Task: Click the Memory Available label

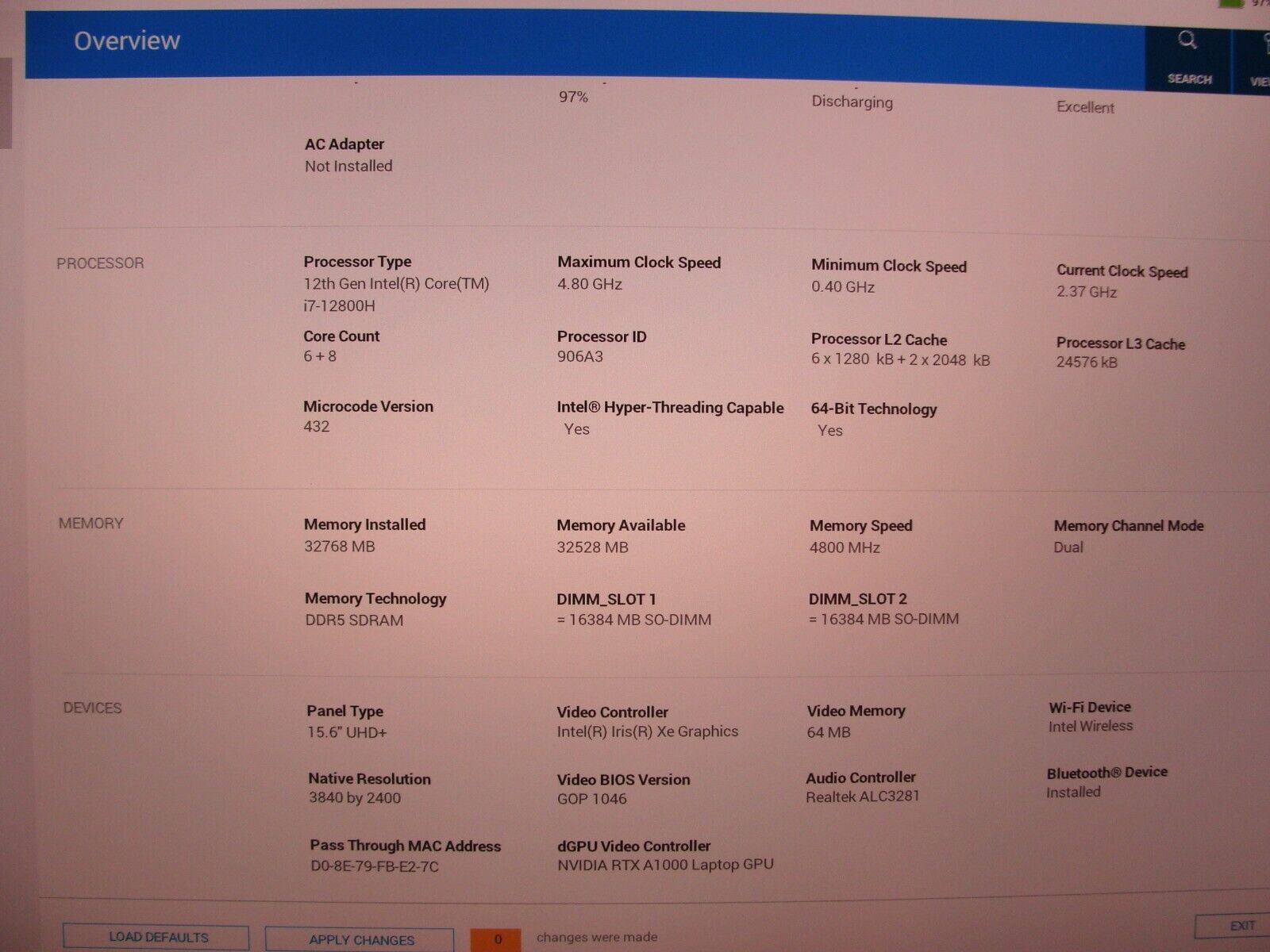Action: click(621, 525)
